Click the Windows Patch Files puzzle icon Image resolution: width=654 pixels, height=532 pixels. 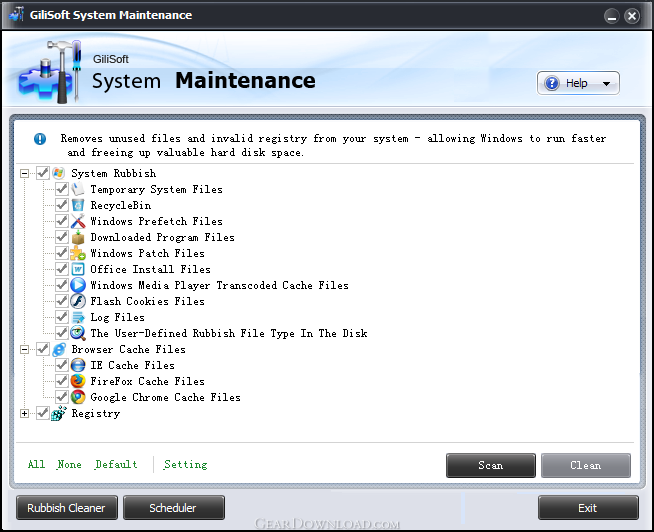[78, 253]
